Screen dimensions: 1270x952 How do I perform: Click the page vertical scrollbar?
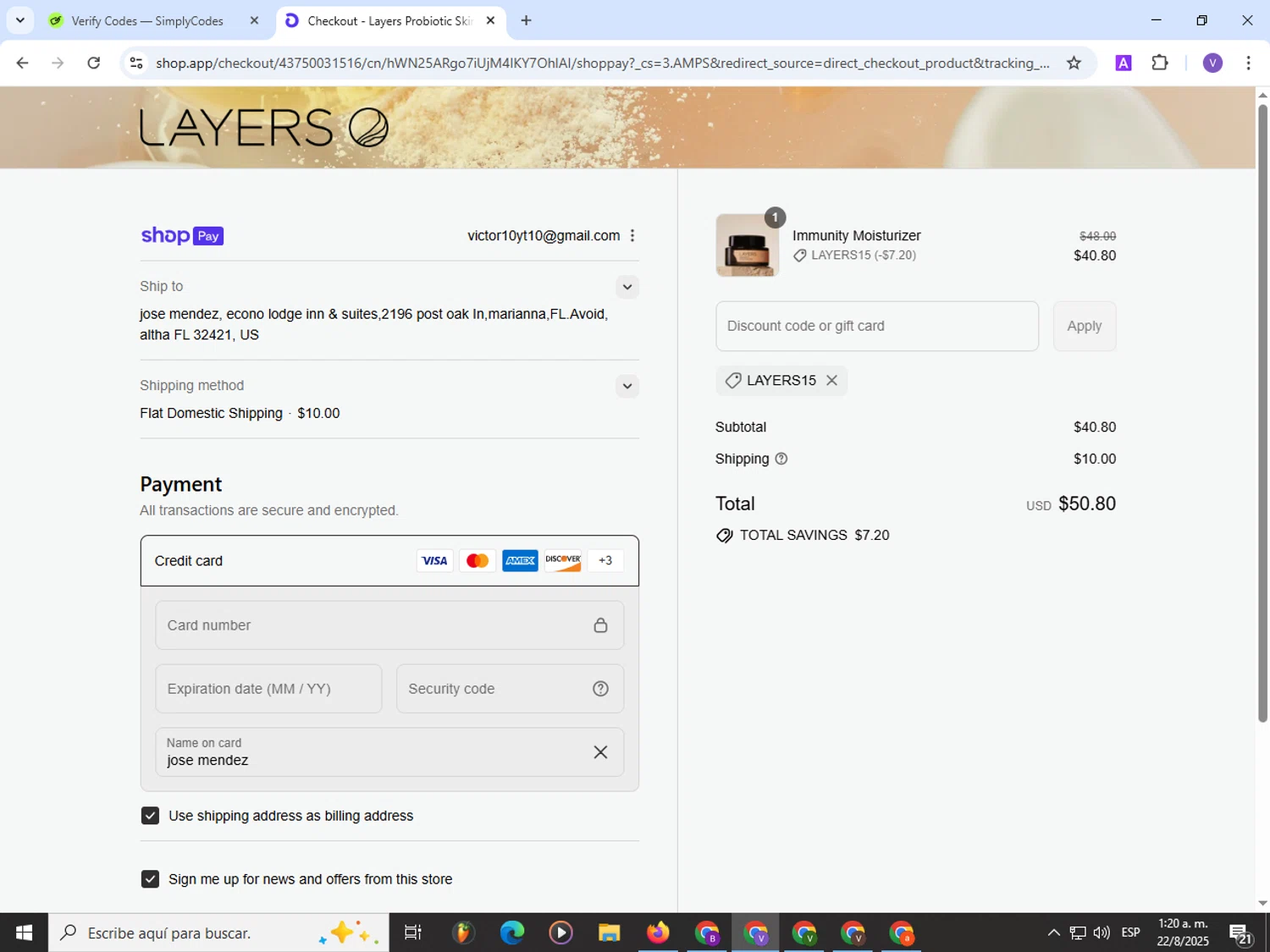coord(1262,413)
